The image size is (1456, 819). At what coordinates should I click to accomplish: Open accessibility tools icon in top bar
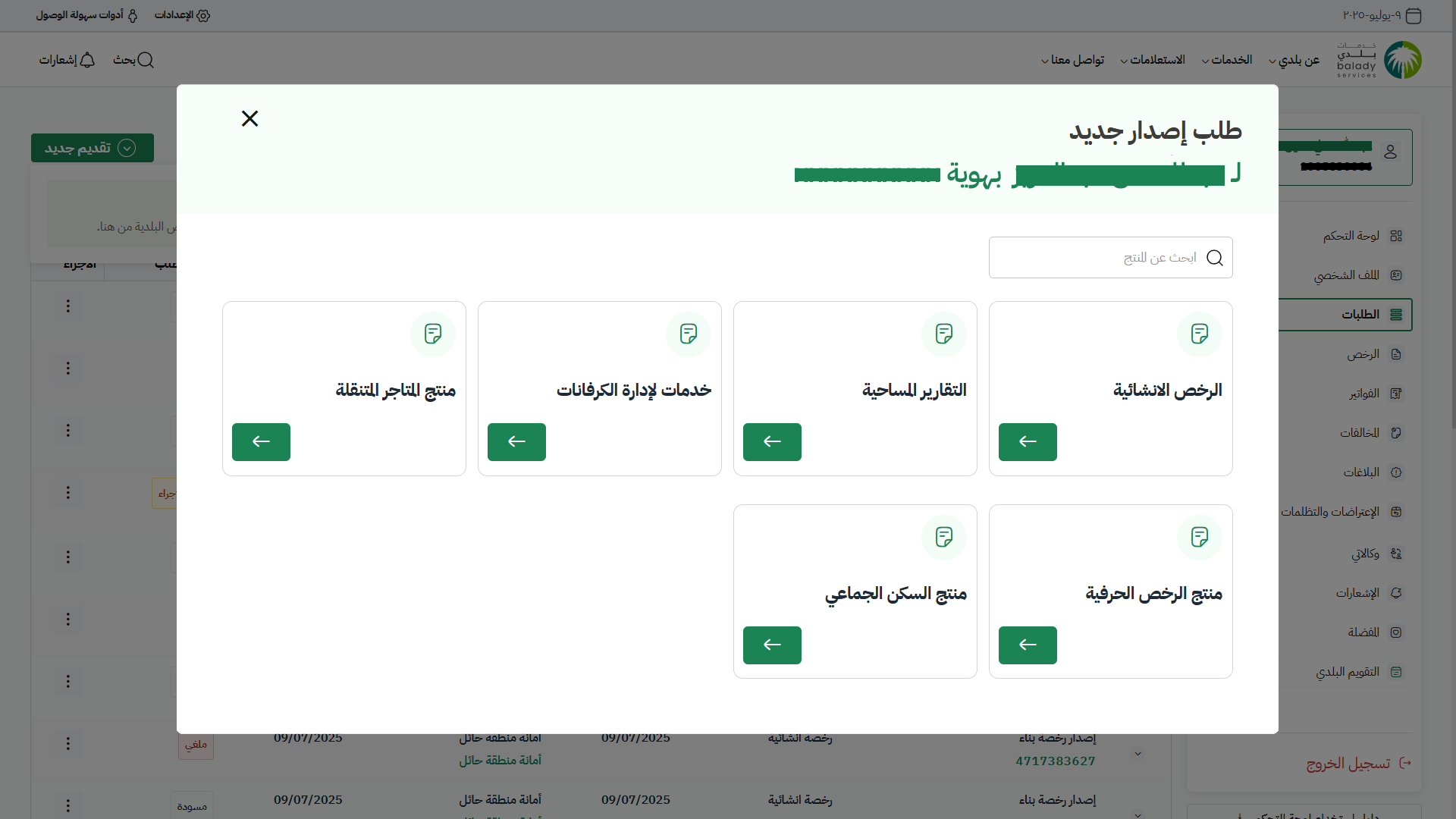(x=133, y=15)
